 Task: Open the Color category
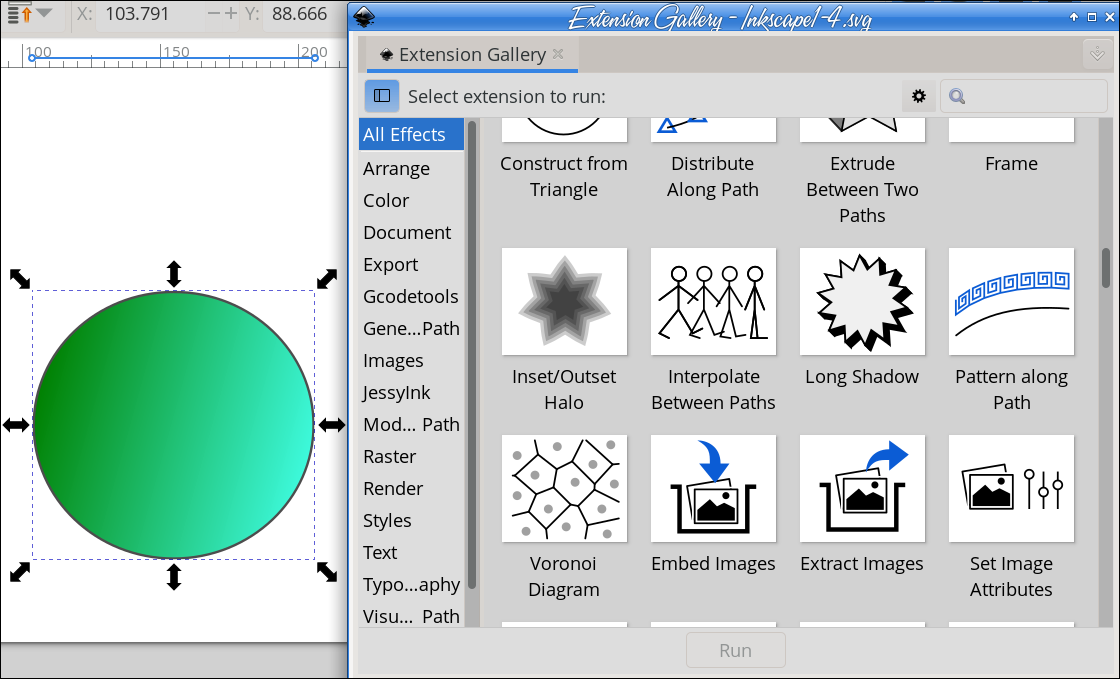pyautogui.click(x=411, y=201)
